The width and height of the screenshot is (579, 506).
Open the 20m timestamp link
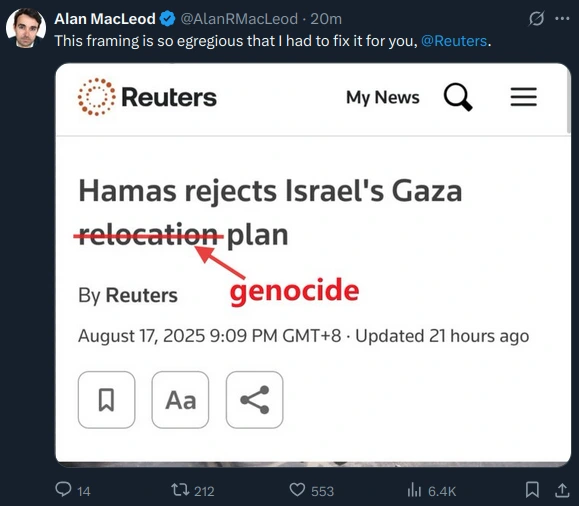[326, 19]
